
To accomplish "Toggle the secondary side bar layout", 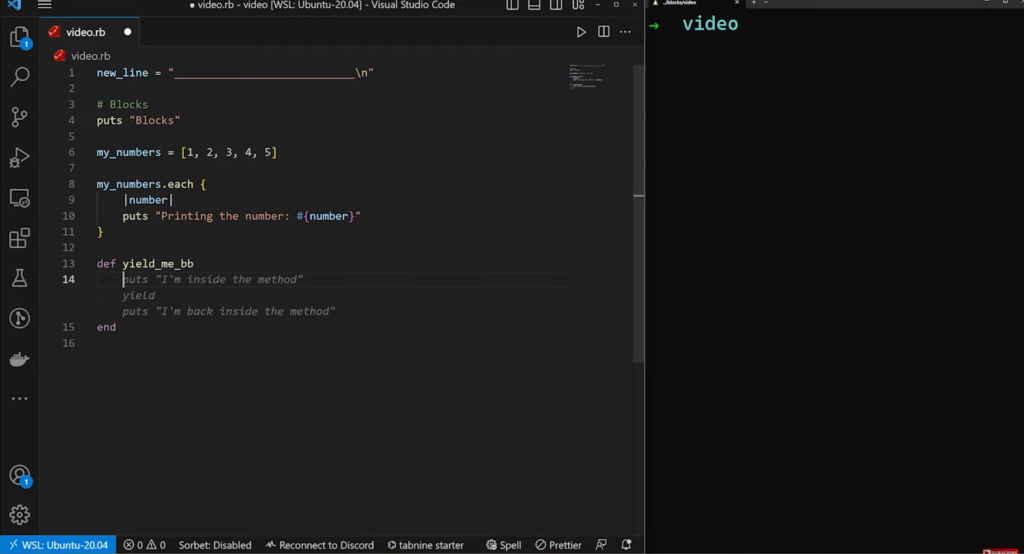I will pyautogui.click(x=556, y=5).
